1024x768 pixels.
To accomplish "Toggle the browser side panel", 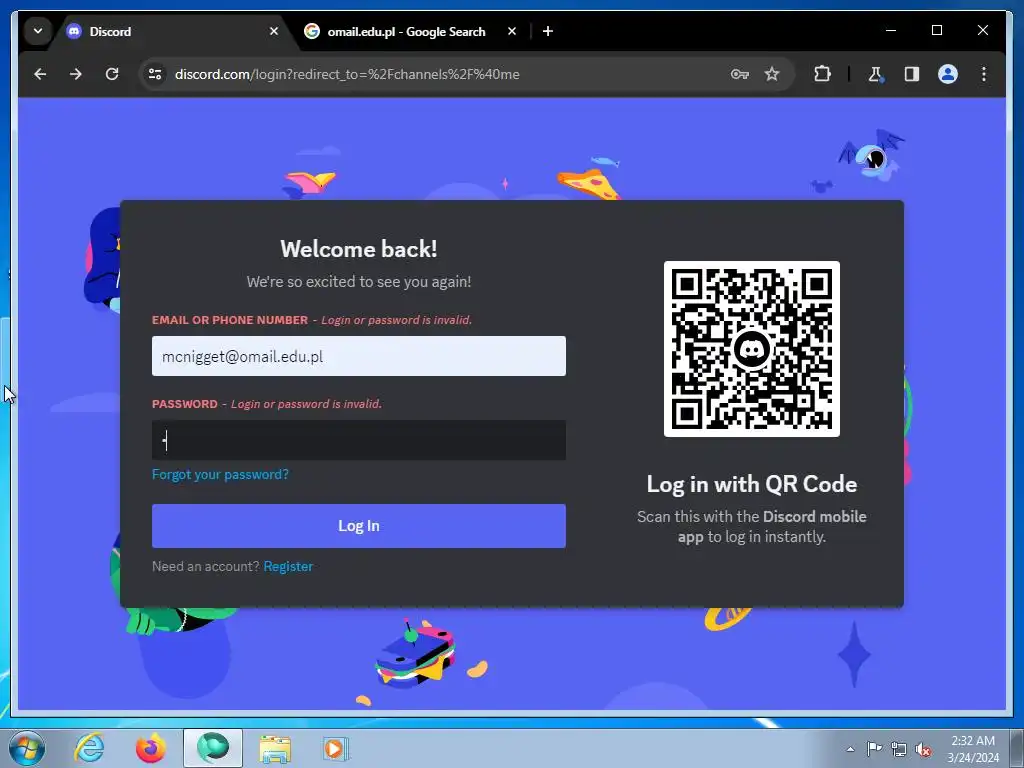I will click(x=912, y=74).
